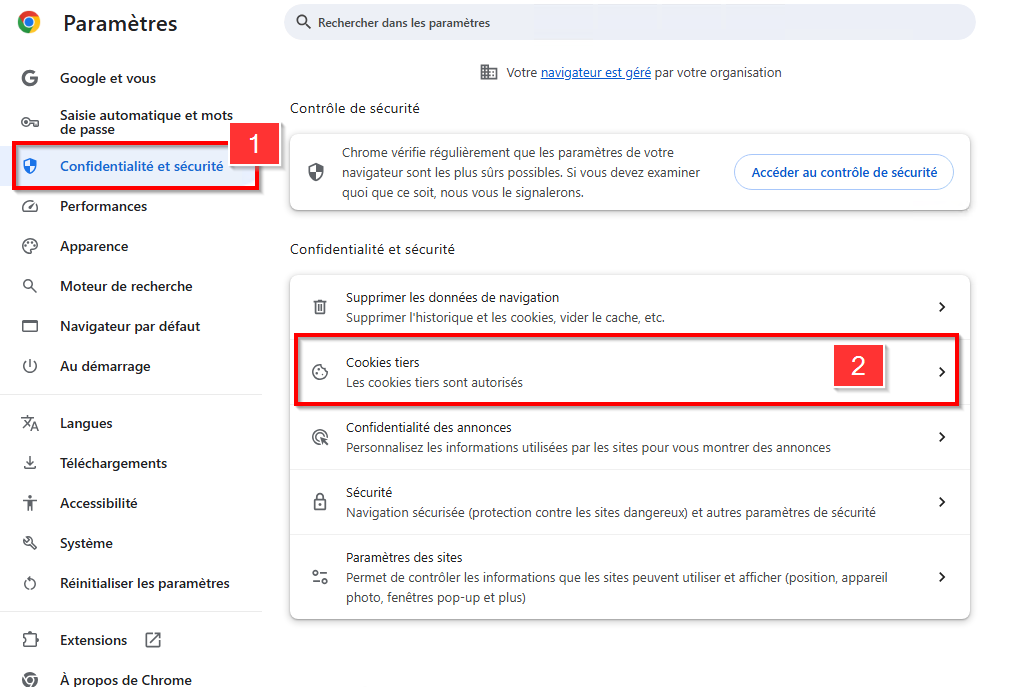1024x687 pixels.
Task: Click the Chrome logo icon
Action: [x=30, y=22]
